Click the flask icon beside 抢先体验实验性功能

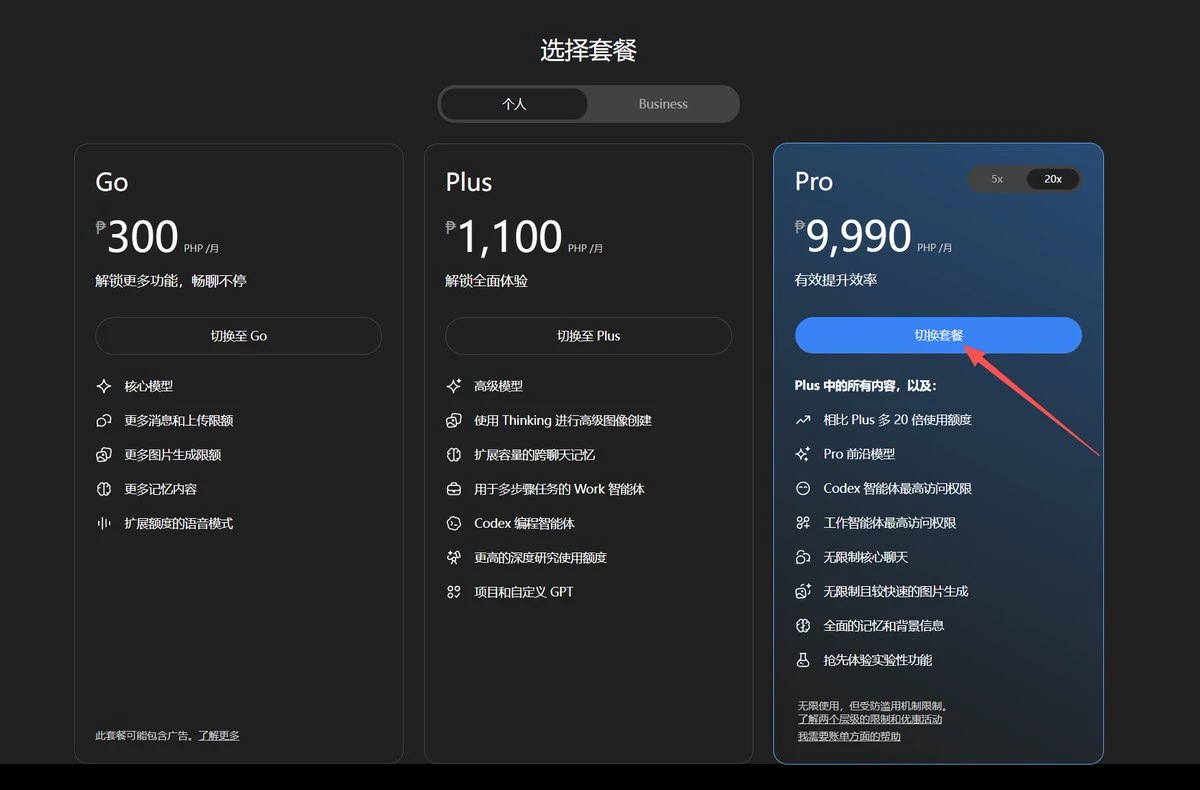[x=802, y=660]
